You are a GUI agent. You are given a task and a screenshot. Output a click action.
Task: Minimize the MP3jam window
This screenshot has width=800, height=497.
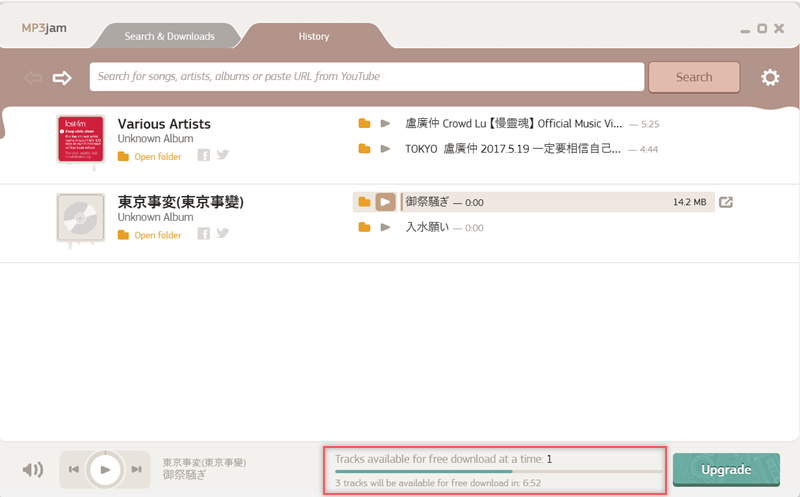tap(745, 31)
